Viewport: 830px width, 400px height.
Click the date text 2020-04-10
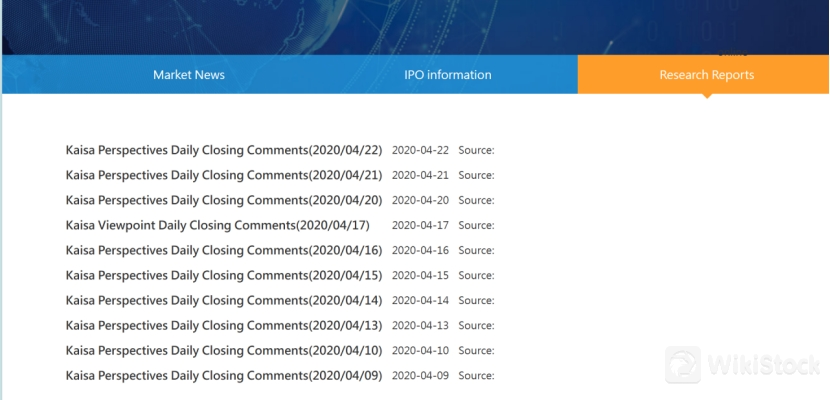click(420, 350)
